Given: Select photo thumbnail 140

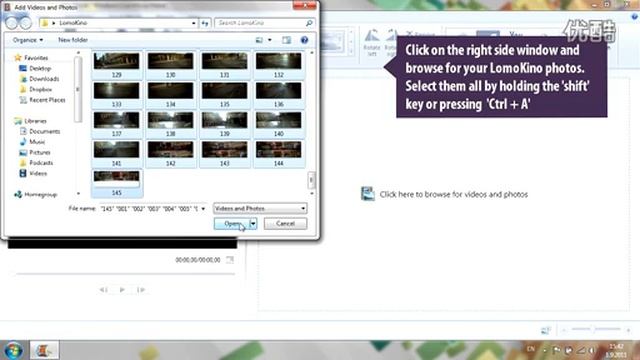Looking at the screenshot, I should click(278, 124).
